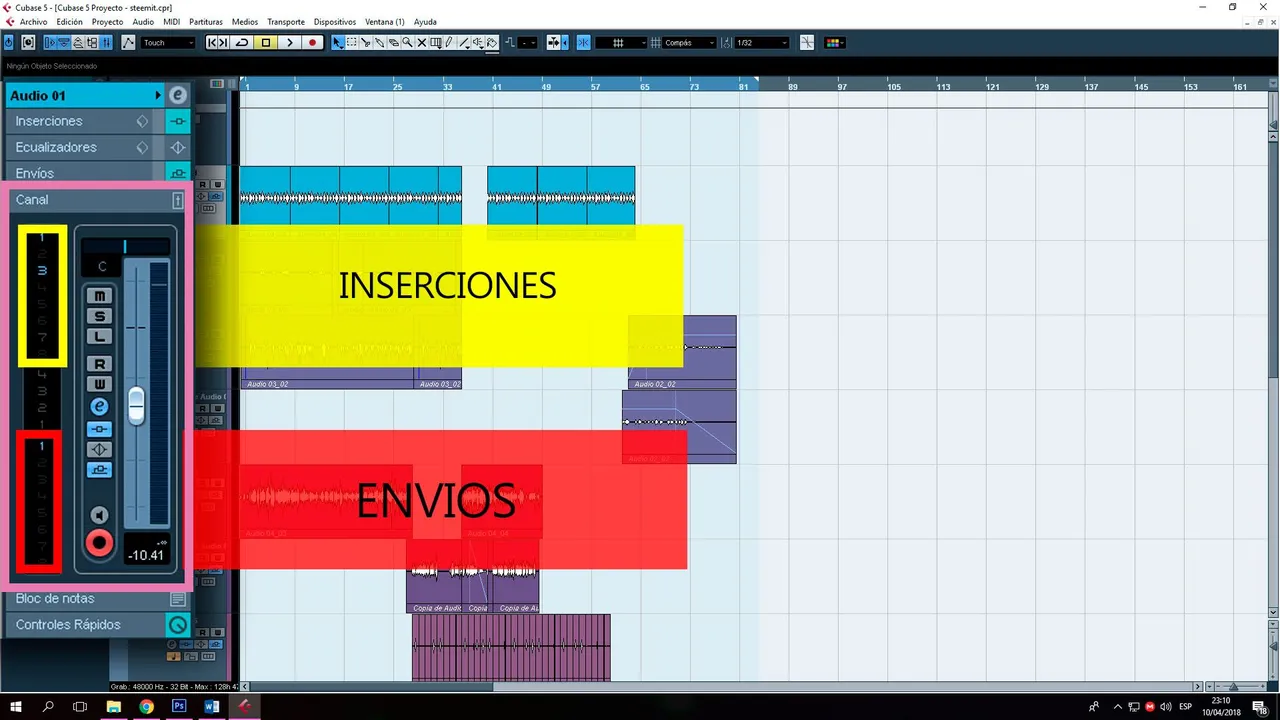Expand the Bloc de notas section
The width and height of the screenshot is (1280, 720).
[x=98, y=598]
